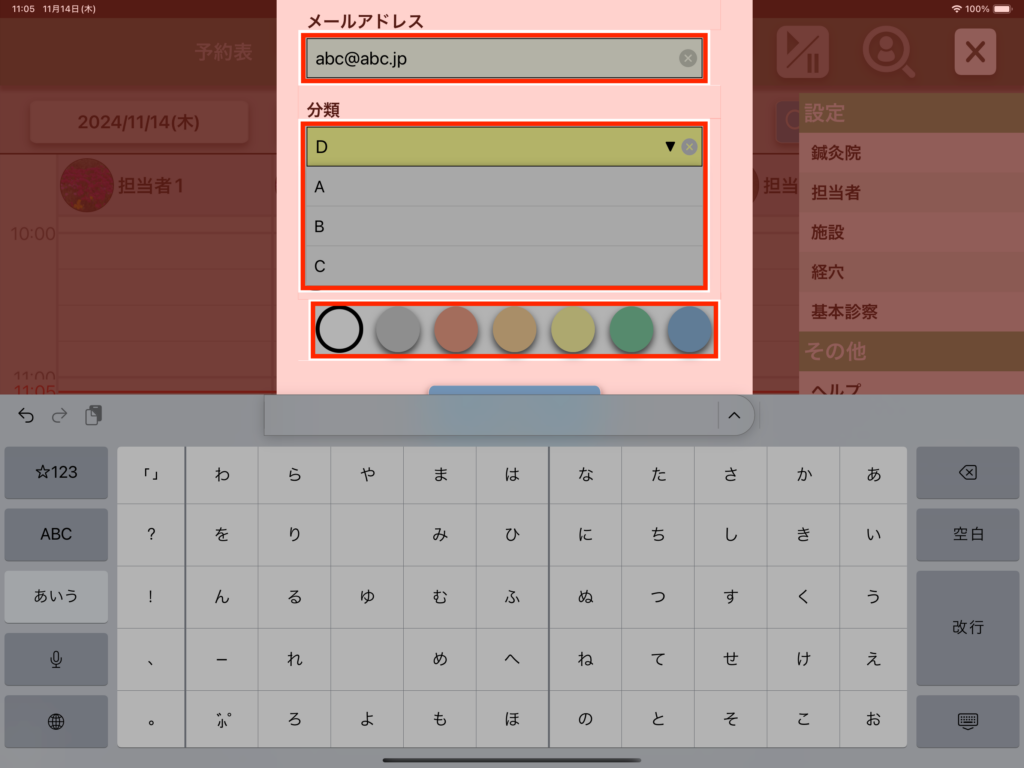Viewport: 1024px width, 768px height.
Task: Tap the clipboard paste icon above keyboard
Action: point(93,415)
